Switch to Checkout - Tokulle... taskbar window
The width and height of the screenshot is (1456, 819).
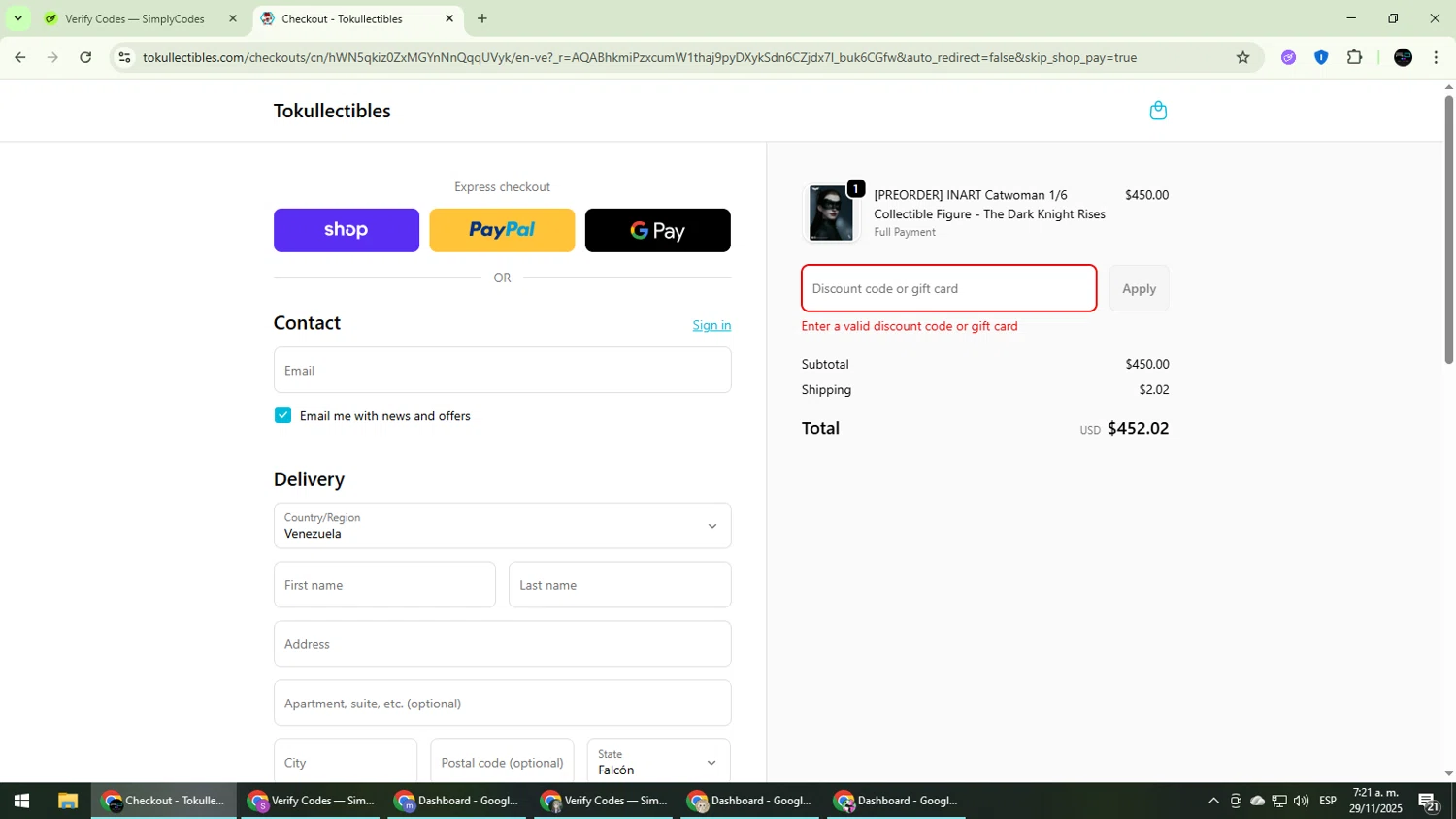164,801
